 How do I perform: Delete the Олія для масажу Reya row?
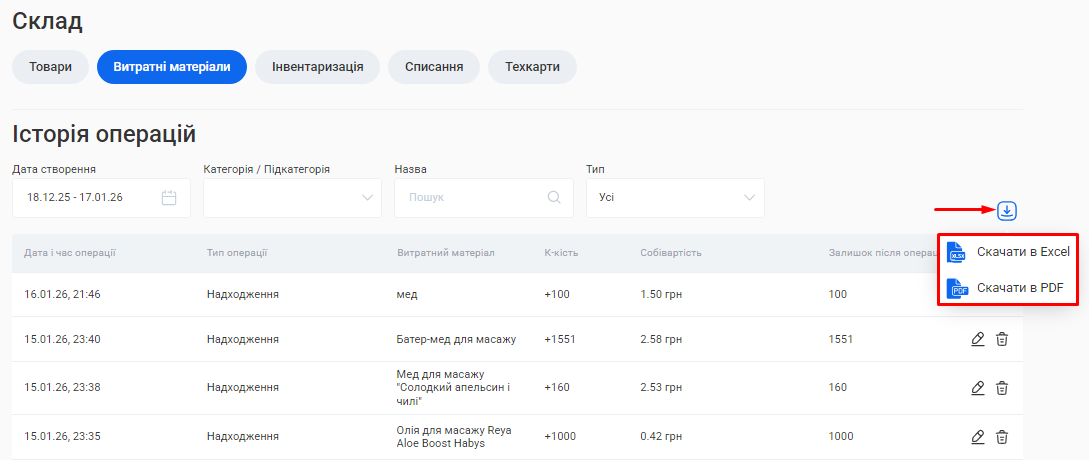tap(1002, 437)
